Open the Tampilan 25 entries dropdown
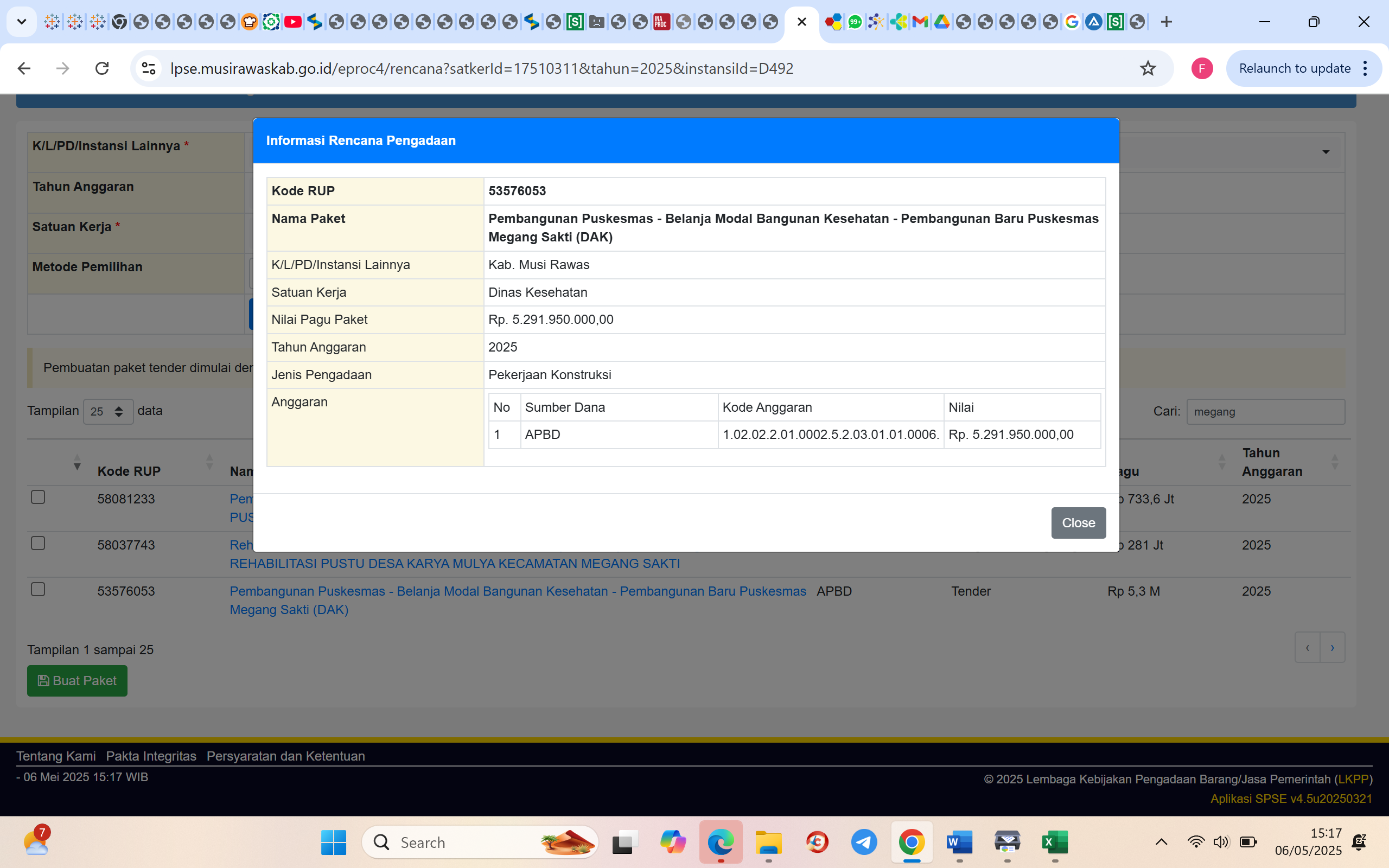 tap(108, 412)
